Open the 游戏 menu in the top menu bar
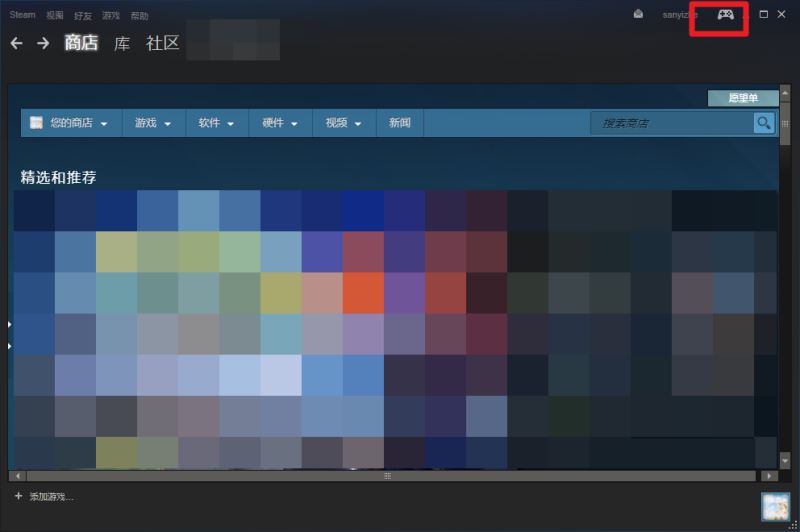 111,16
